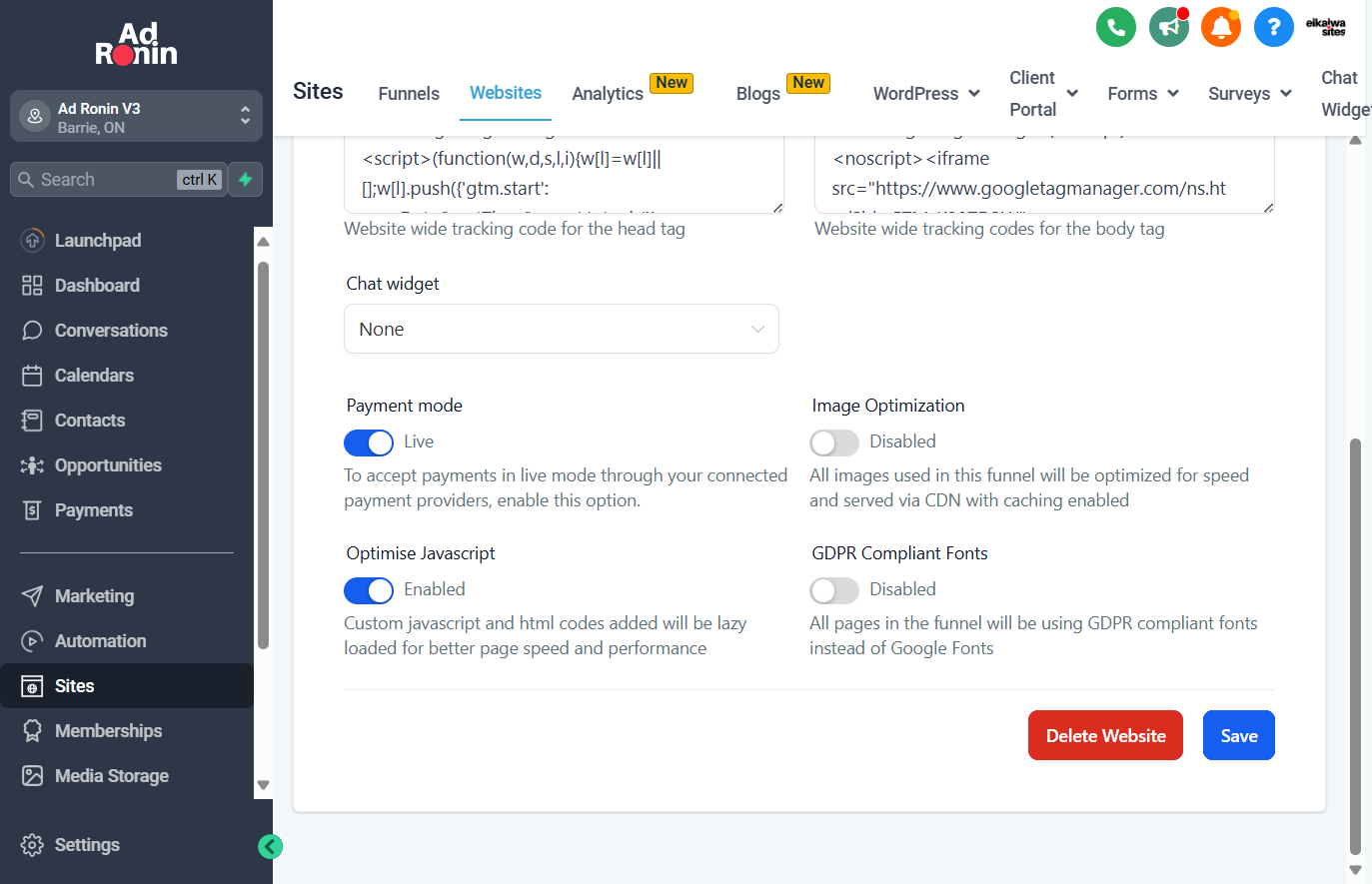Select the Websites tab
This screenshot has height=884, width=1372.
point(506,93)
